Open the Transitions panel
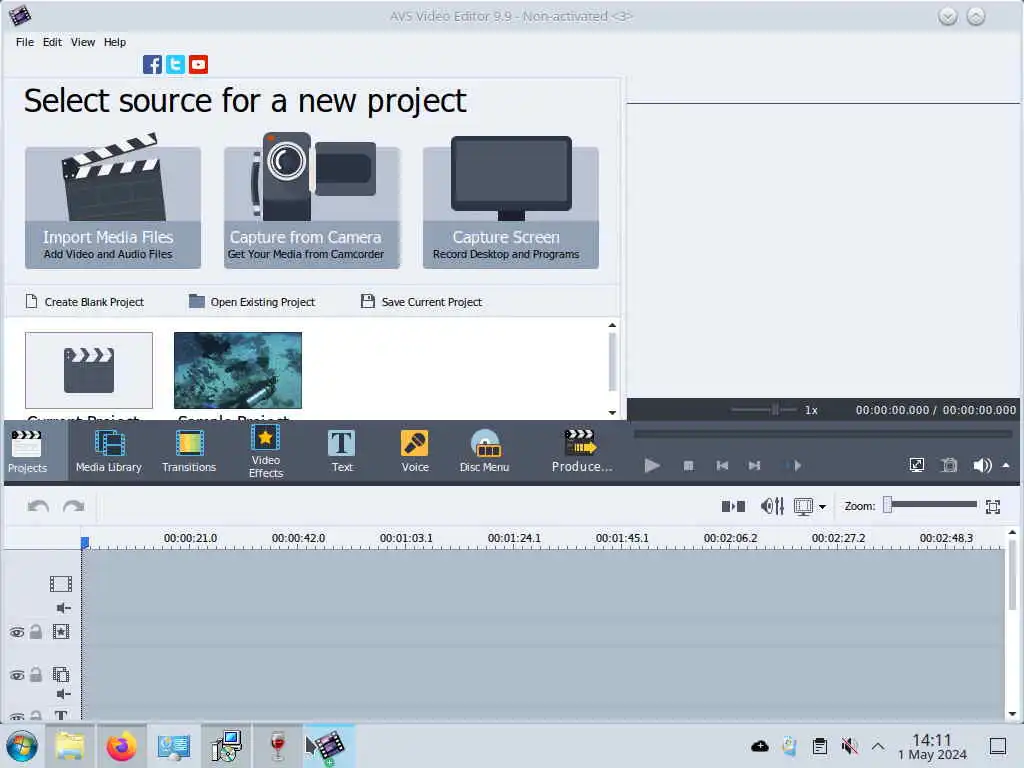The width and height of the screenshot is (1024, 768). pos(189,452)
